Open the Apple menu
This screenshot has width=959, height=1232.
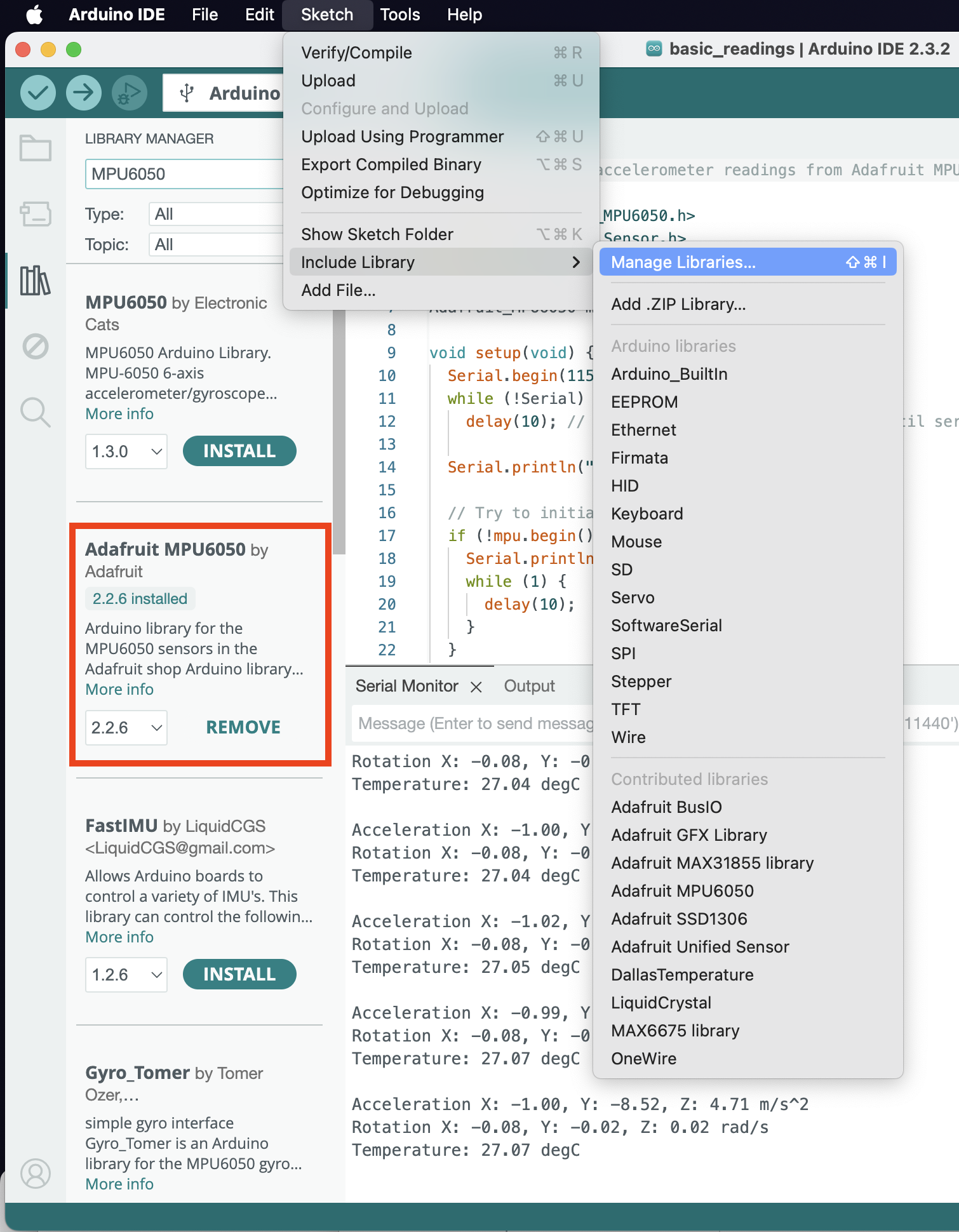point(34,15)
